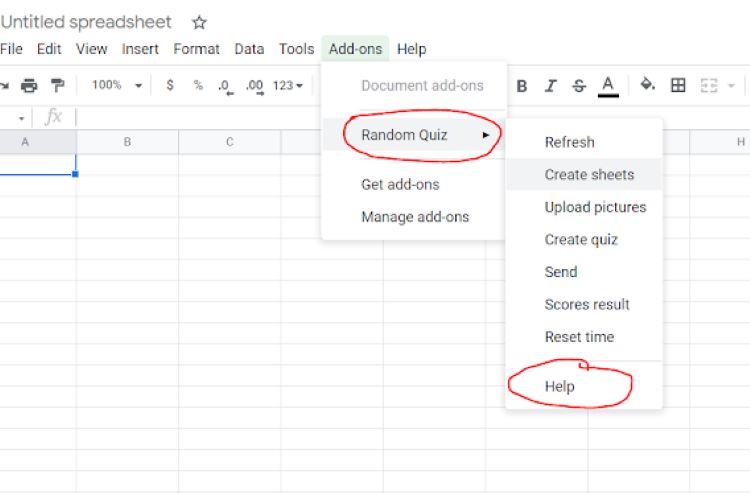Image resolution: width=750 pixels, height=494 pixels.
Task: Expand the Random Quiz submenu arrow
Action: click(x=485, y=135)
